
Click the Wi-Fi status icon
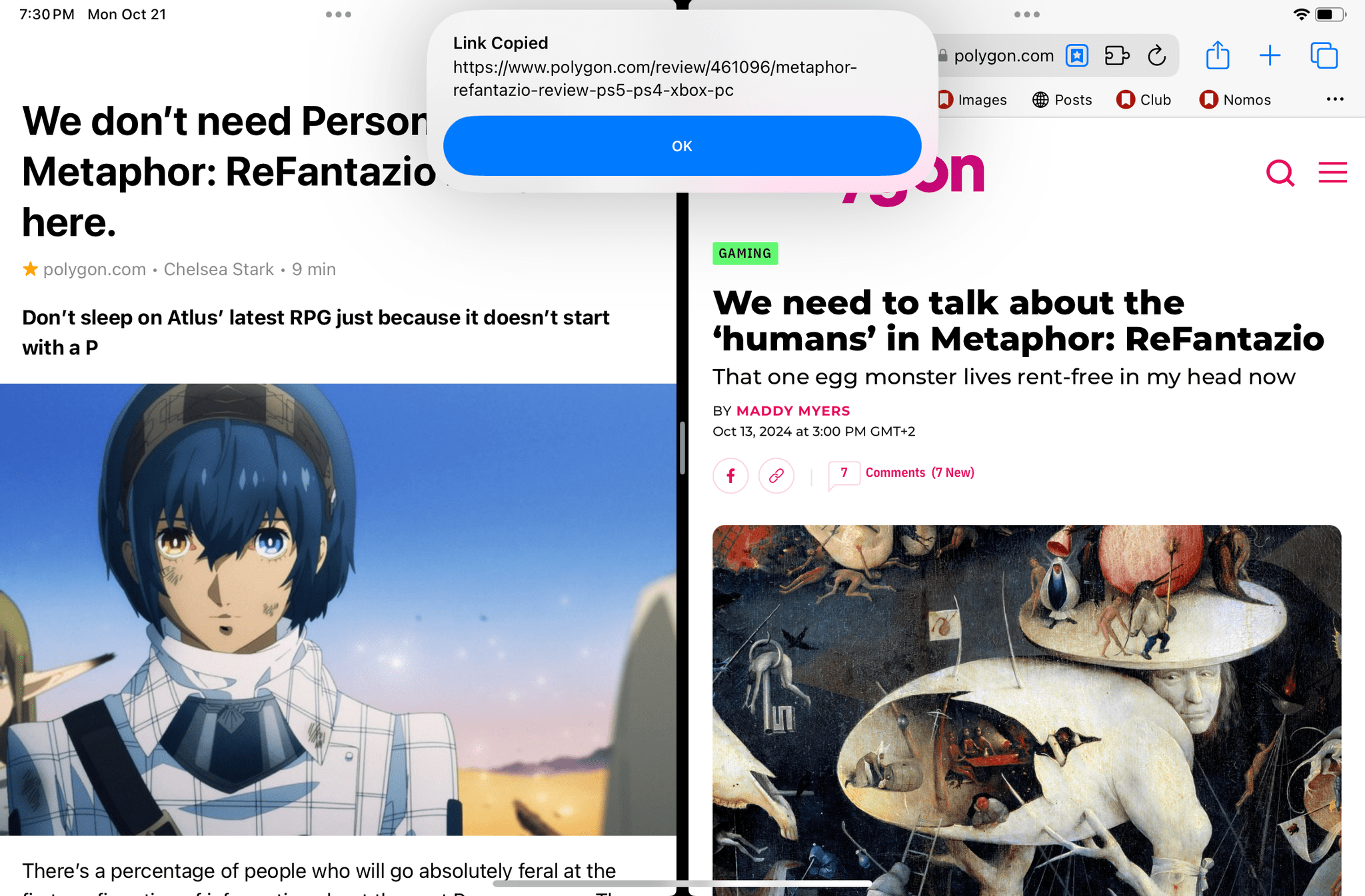coord(1301,15)
